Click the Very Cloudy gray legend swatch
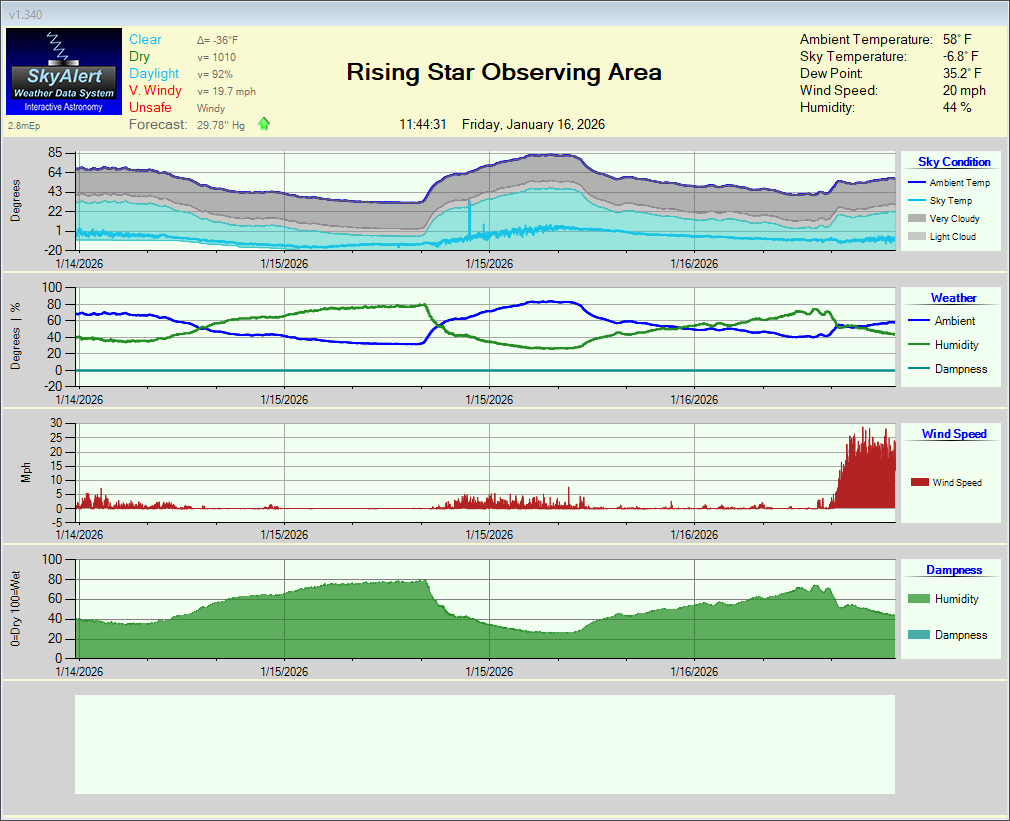Image resolution: width=1010 pixels, height=821 pixels. (x=916, y=219)
